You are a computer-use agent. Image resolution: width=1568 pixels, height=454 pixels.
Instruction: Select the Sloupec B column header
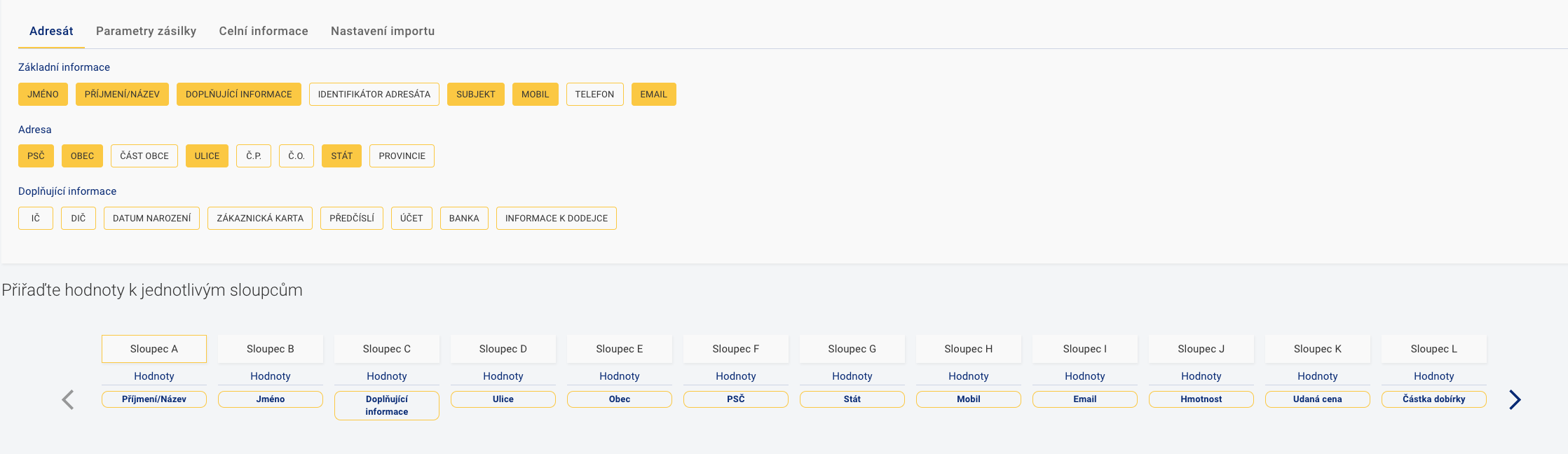pos(271,349)
